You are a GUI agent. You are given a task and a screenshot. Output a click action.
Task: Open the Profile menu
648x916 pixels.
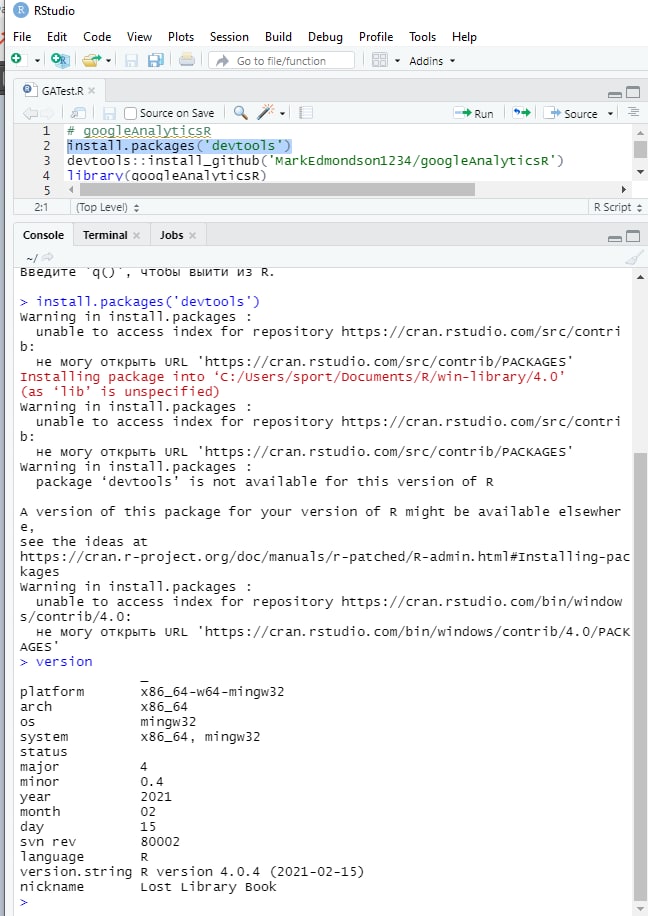[x=376, y=37]
